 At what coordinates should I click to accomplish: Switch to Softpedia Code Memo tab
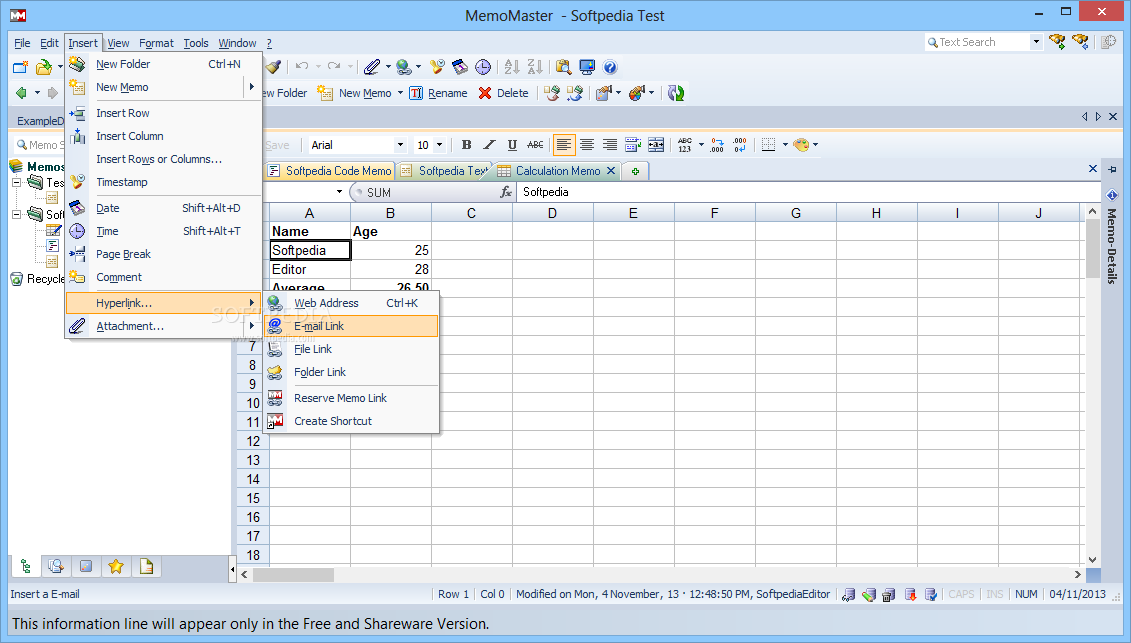tap(330, 171)
